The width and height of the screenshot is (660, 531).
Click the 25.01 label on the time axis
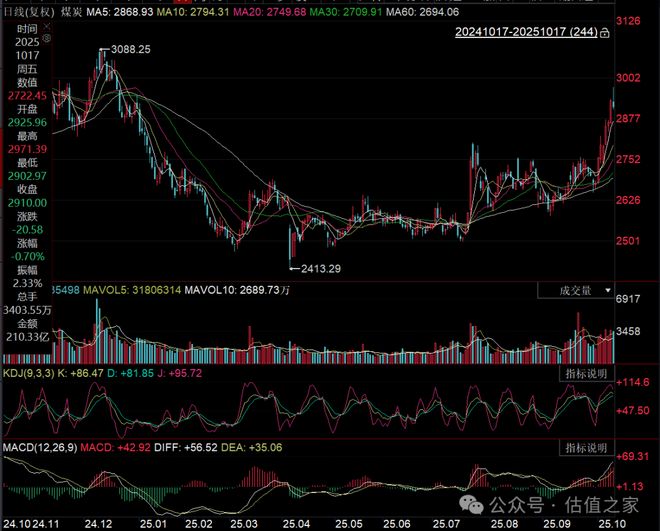pyautogui.click(x=153, y=523)
